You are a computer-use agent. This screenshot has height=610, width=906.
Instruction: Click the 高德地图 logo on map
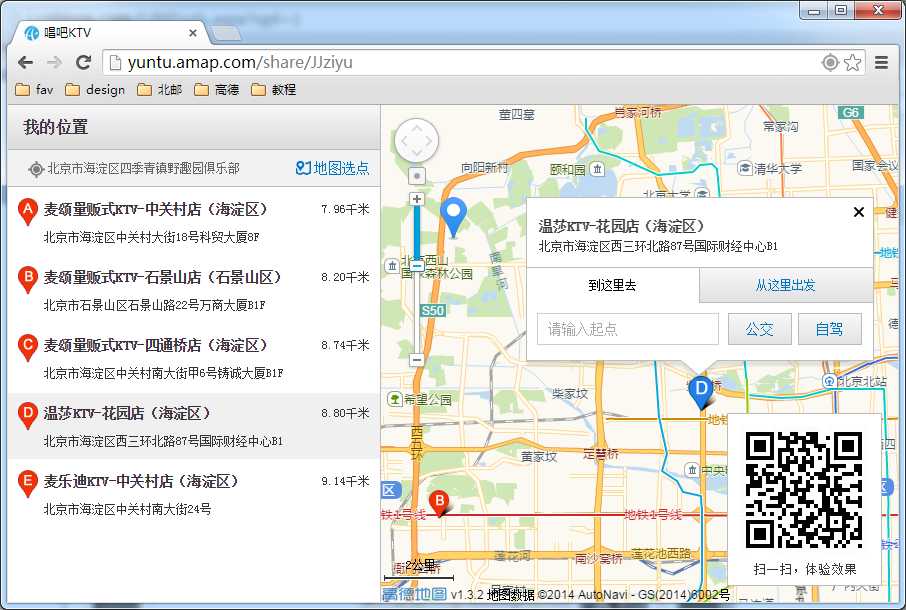414,594
